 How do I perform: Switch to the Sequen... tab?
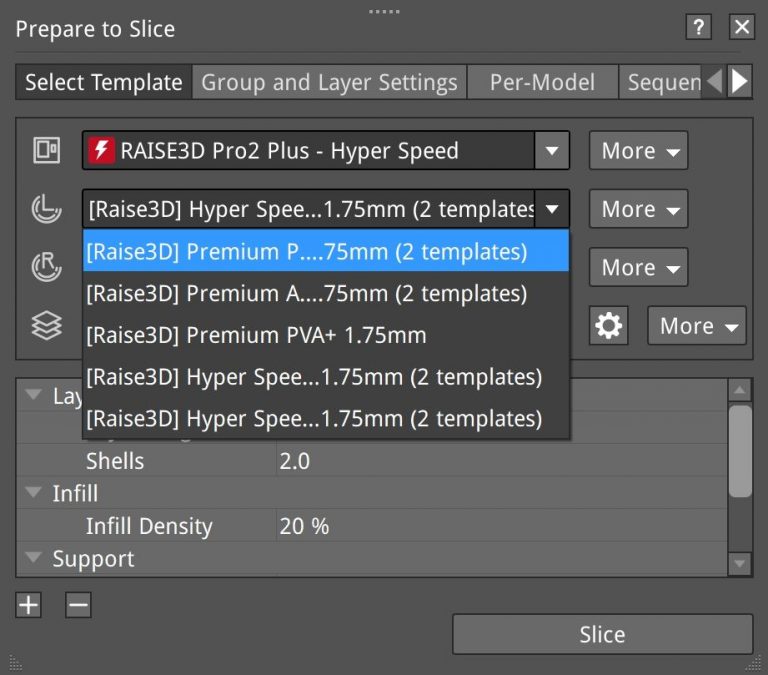coord(660,82)
